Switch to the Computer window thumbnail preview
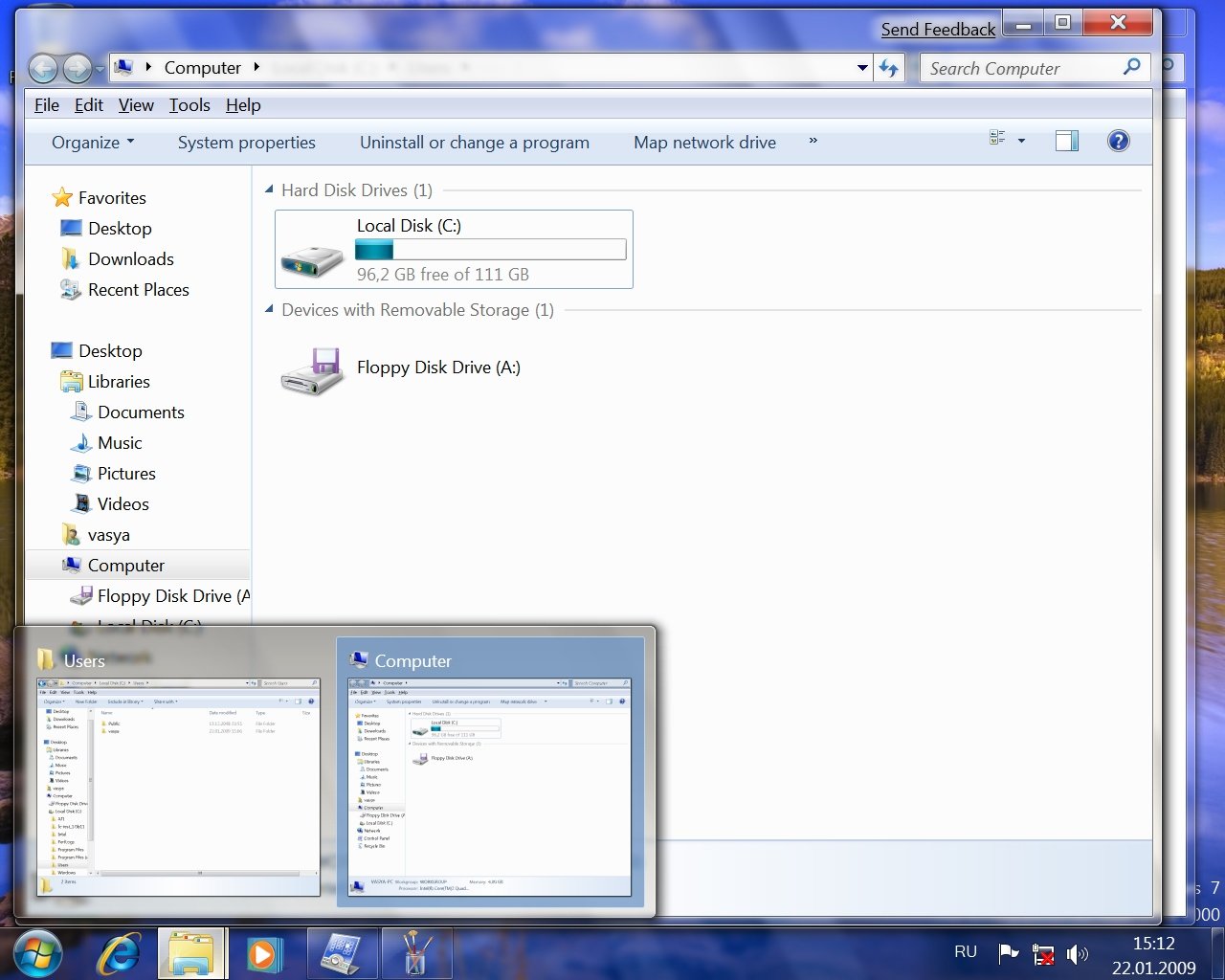This screenshot has height=980, width=1225. pos(490,771)
